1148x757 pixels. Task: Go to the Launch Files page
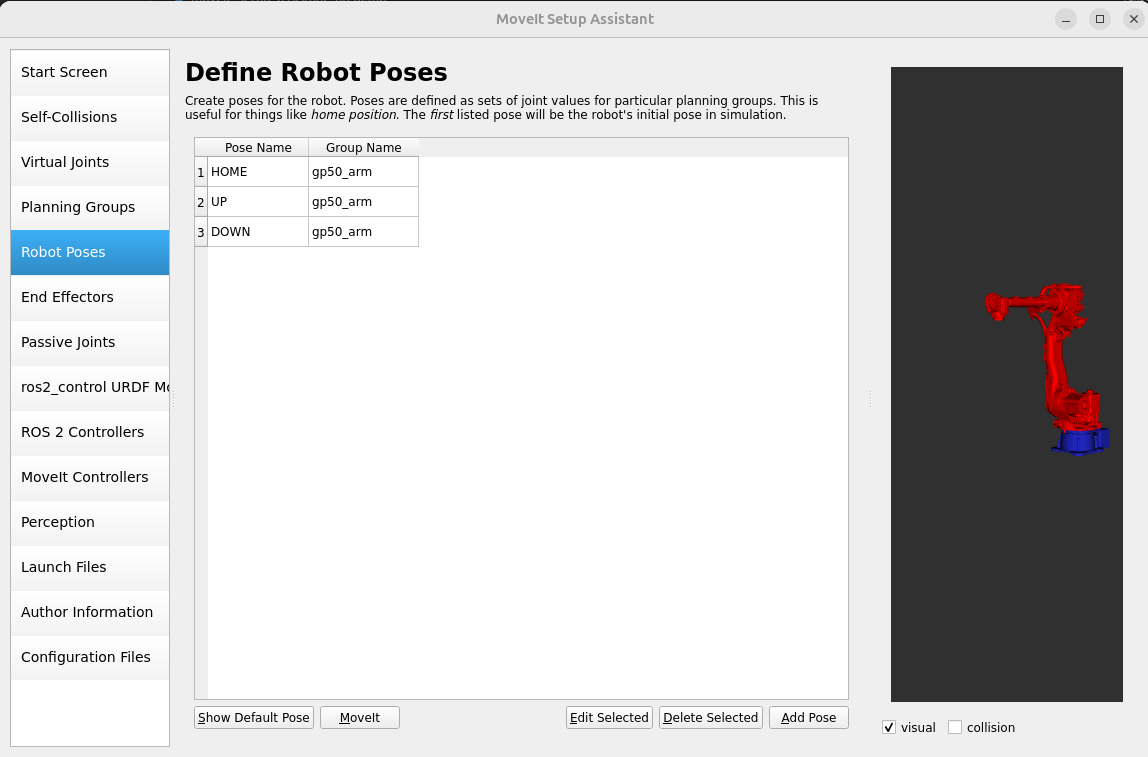pyautogui.click(x=90, y=567)
